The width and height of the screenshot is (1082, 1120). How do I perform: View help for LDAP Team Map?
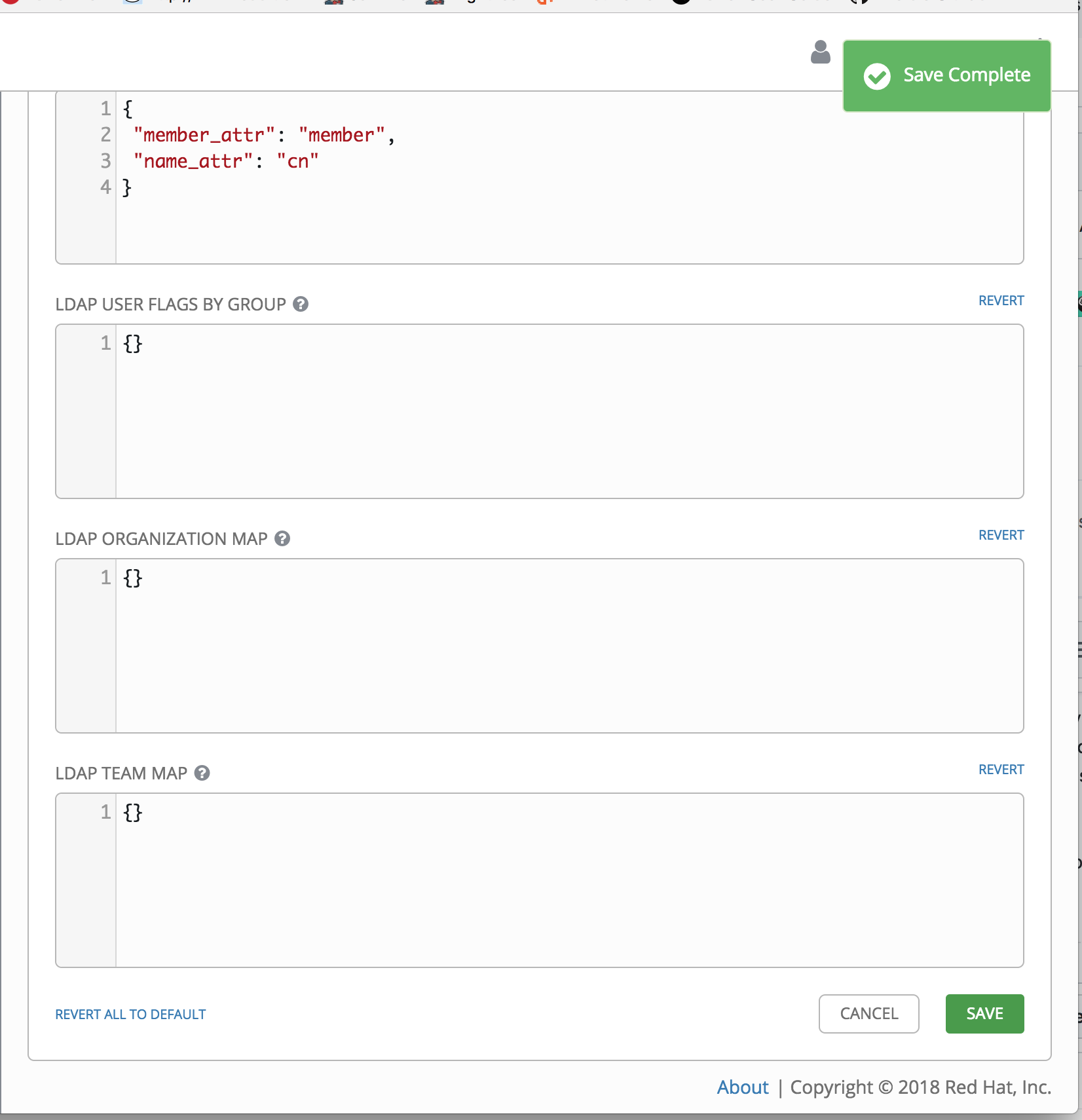[x=202, y=774]
